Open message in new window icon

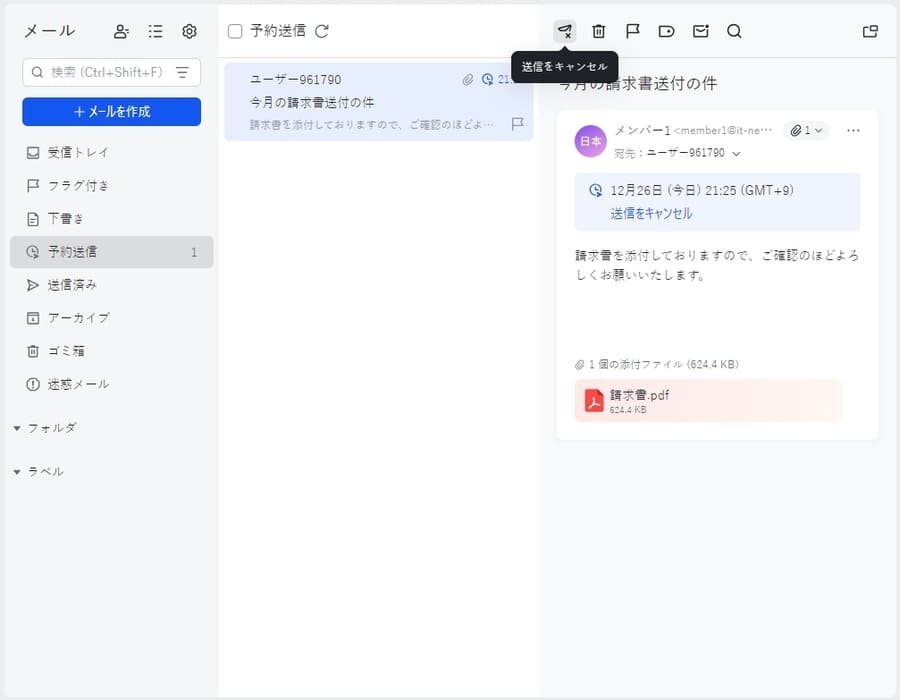[869, 31]
